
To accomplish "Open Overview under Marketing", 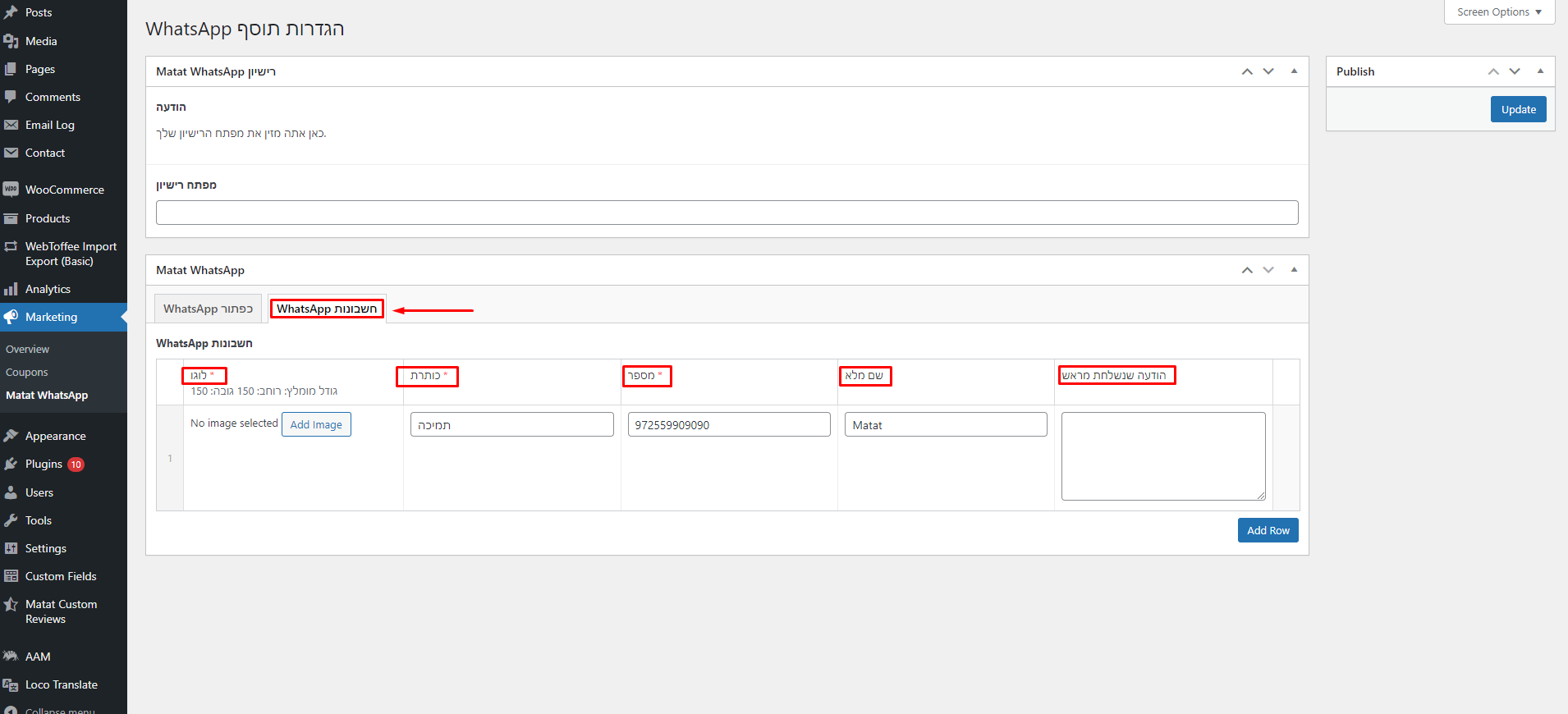I will pos(27,350).
